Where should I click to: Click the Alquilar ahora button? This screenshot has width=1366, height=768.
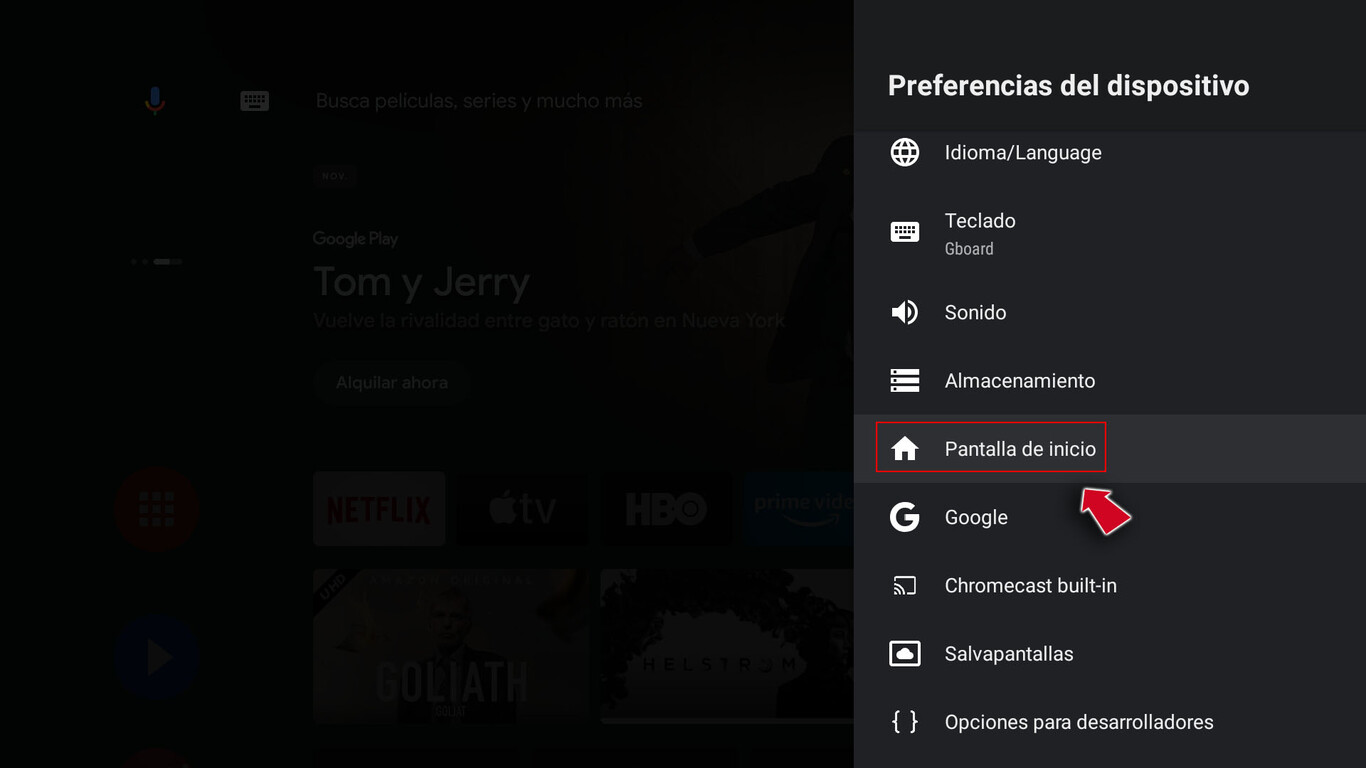point(392,383)
